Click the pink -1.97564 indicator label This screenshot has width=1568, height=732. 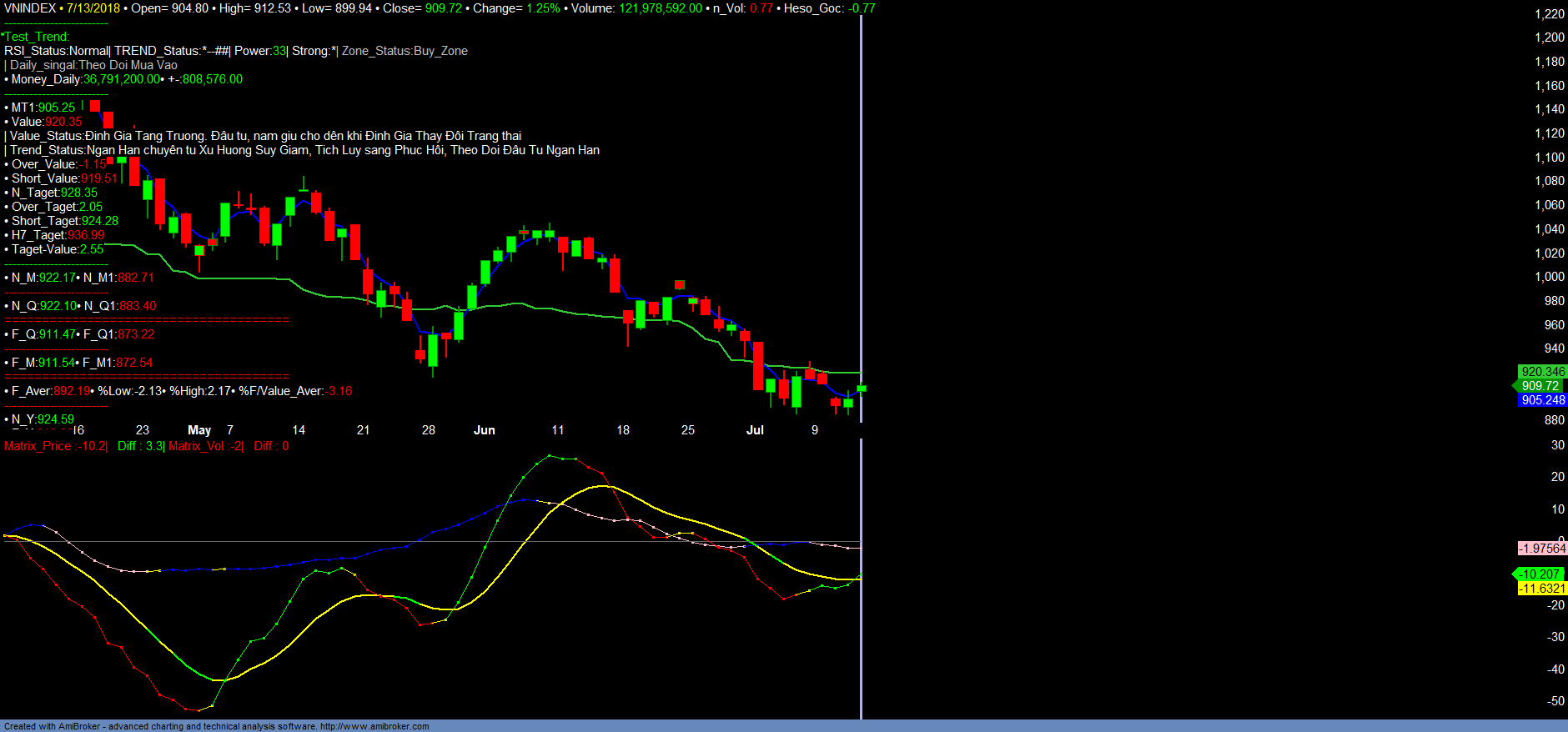click(x=1542, y=549)
